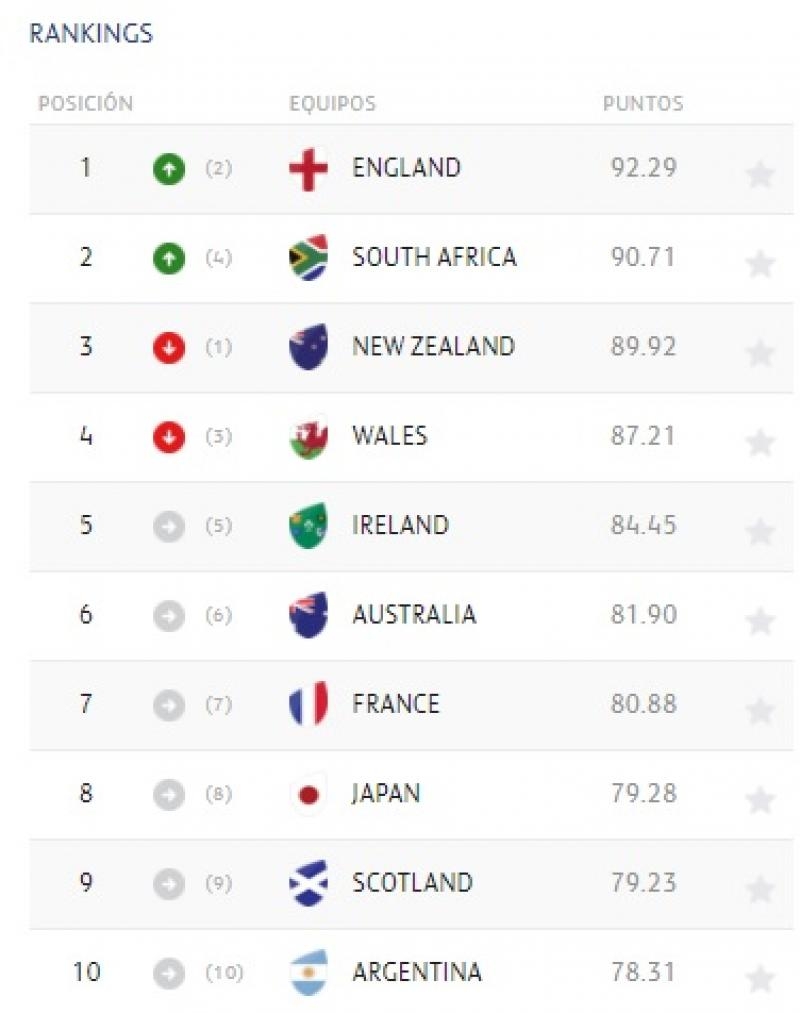Click the New Zealand flag icon

tap(308, 347)
